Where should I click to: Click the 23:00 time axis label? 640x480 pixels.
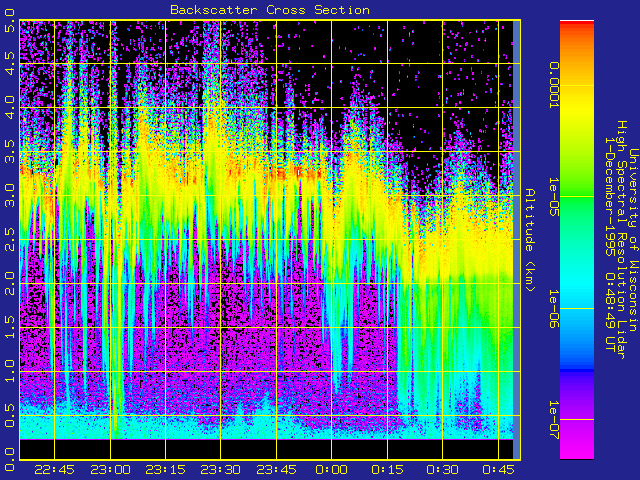[110, 470]
